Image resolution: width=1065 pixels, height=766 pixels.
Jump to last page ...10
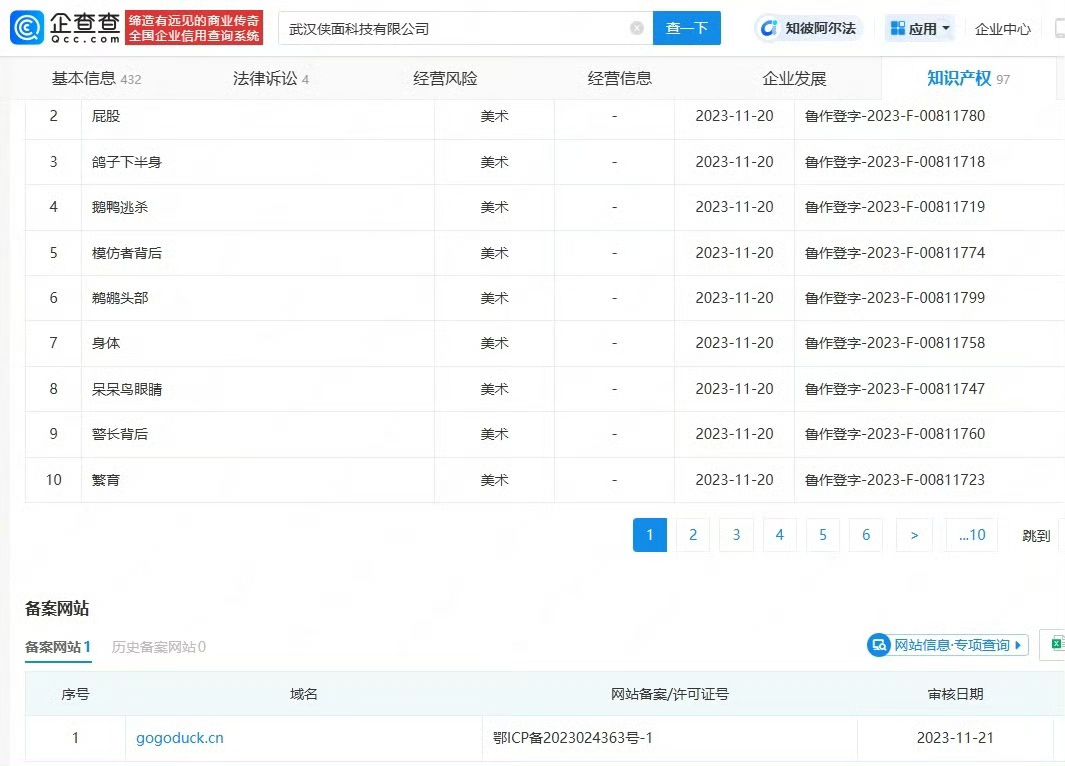click(972, 535)
